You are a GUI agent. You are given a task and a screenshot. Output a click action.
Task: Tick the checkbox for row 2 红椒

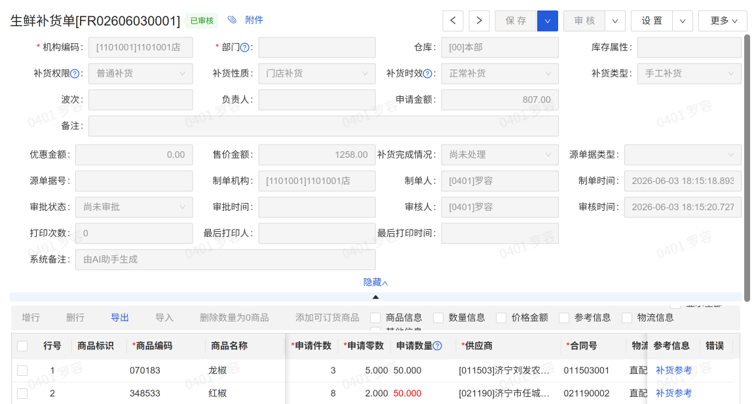click(x=22, y=393)
